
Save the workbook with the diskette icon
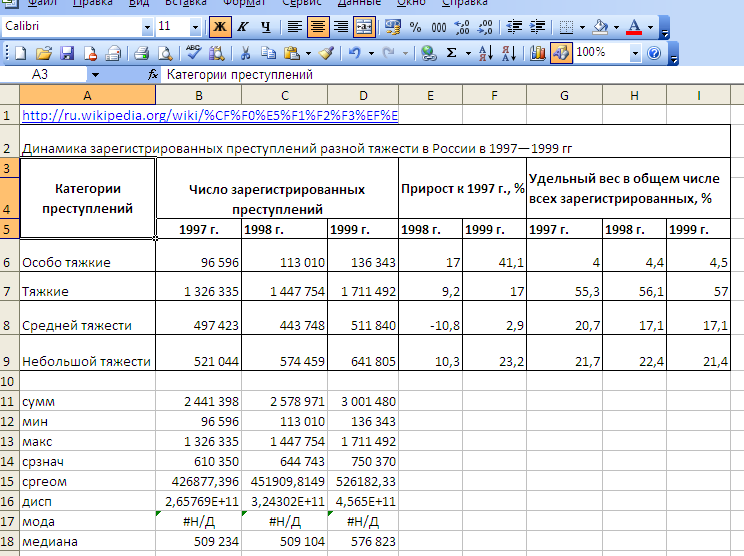click(66, 53)
